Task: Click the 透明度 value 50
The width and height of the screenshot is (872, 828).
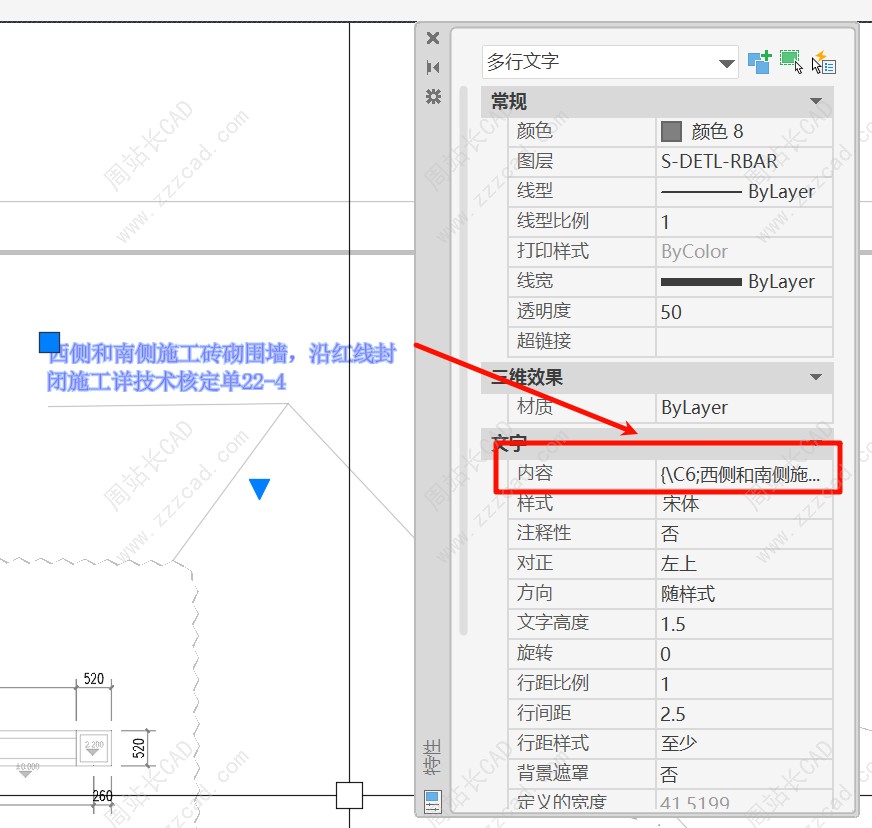Action: tap(743, 312)
